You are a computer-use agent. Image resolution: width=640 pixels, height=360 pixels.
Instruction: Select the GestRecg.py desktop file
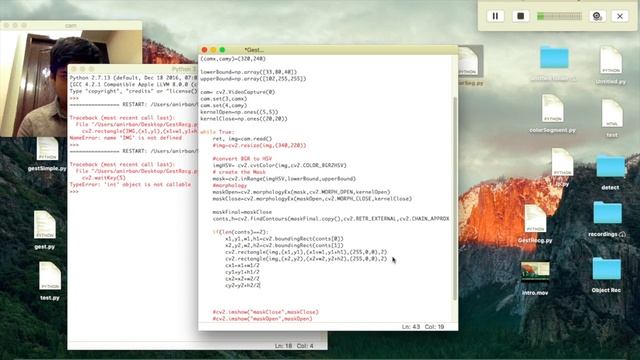pos(535,224)
